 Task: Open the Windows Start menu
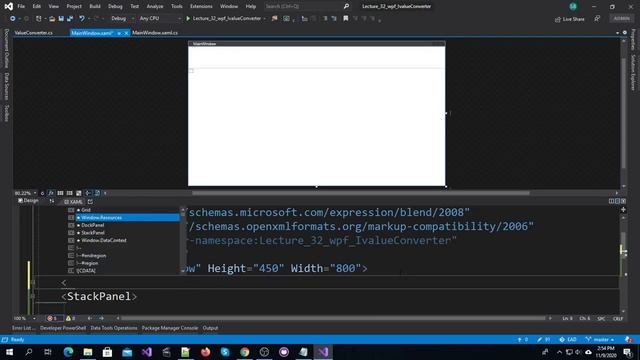point(9,352)
